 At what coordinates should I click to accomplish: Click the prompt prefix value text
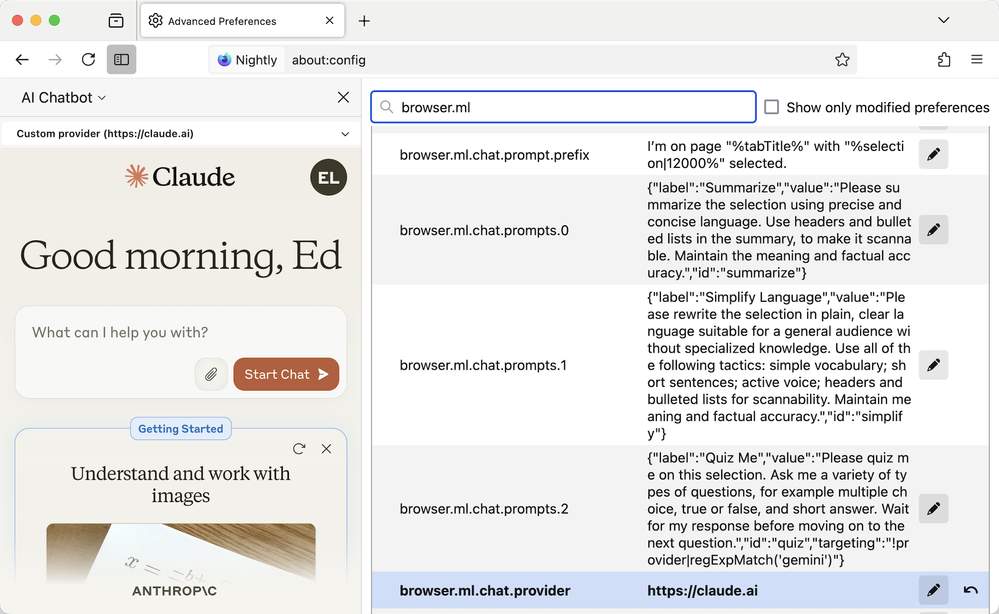[x=776, y=155]
